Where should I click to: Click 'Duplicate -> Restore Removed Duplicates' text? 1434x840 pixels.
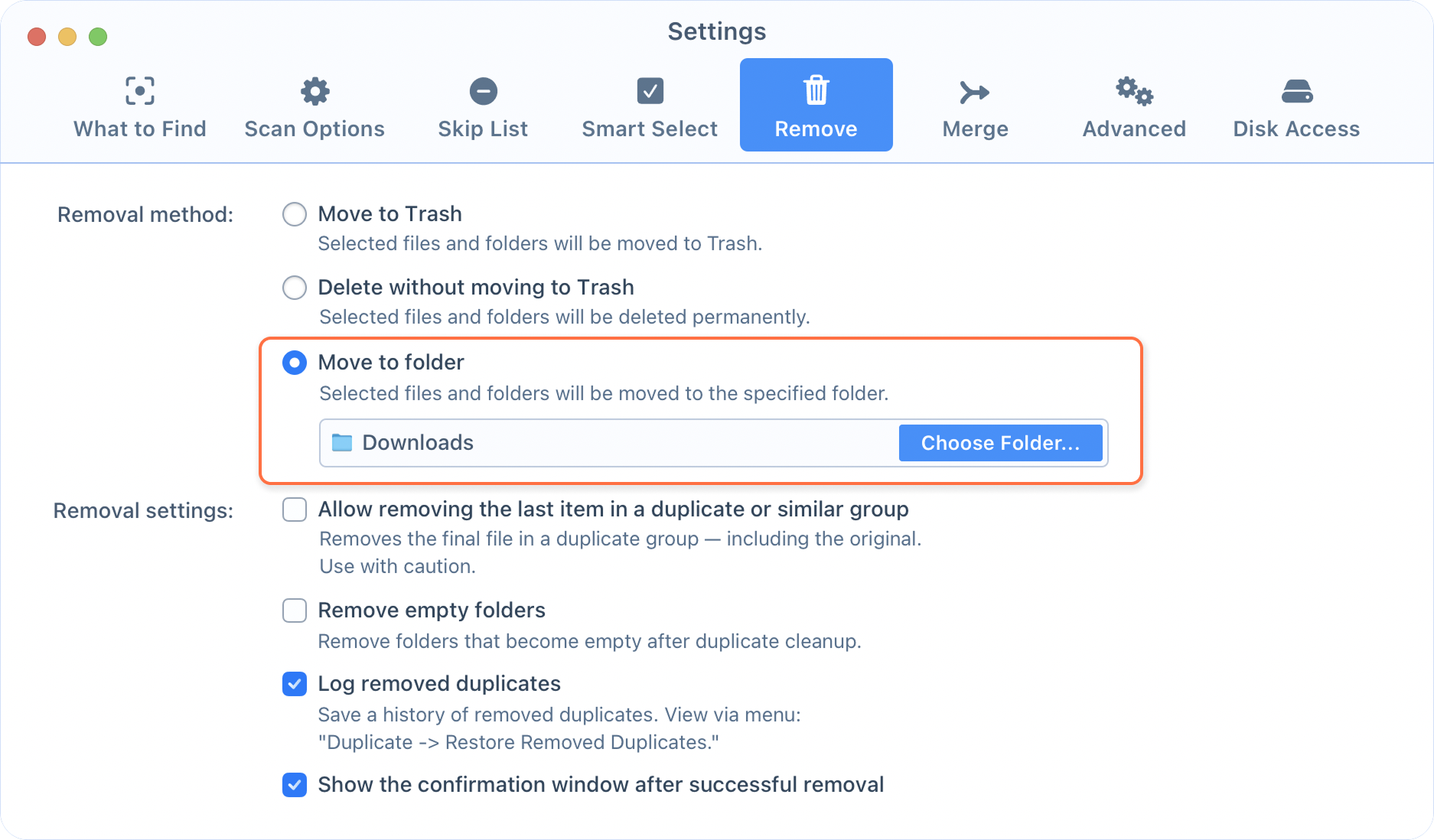(518, 742)
